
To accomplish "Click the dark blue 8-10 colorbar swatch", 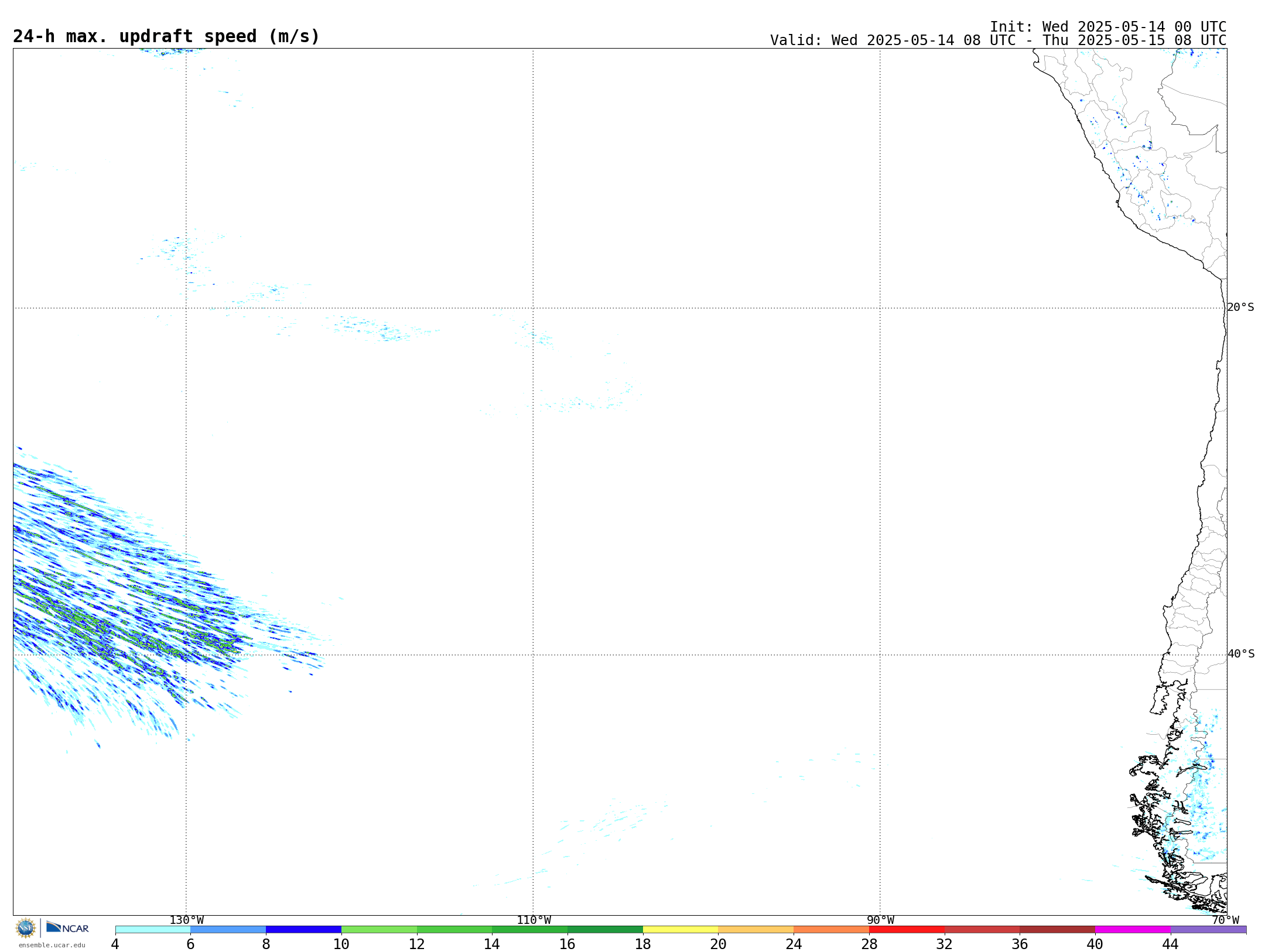I will click(x=303, y=930).
